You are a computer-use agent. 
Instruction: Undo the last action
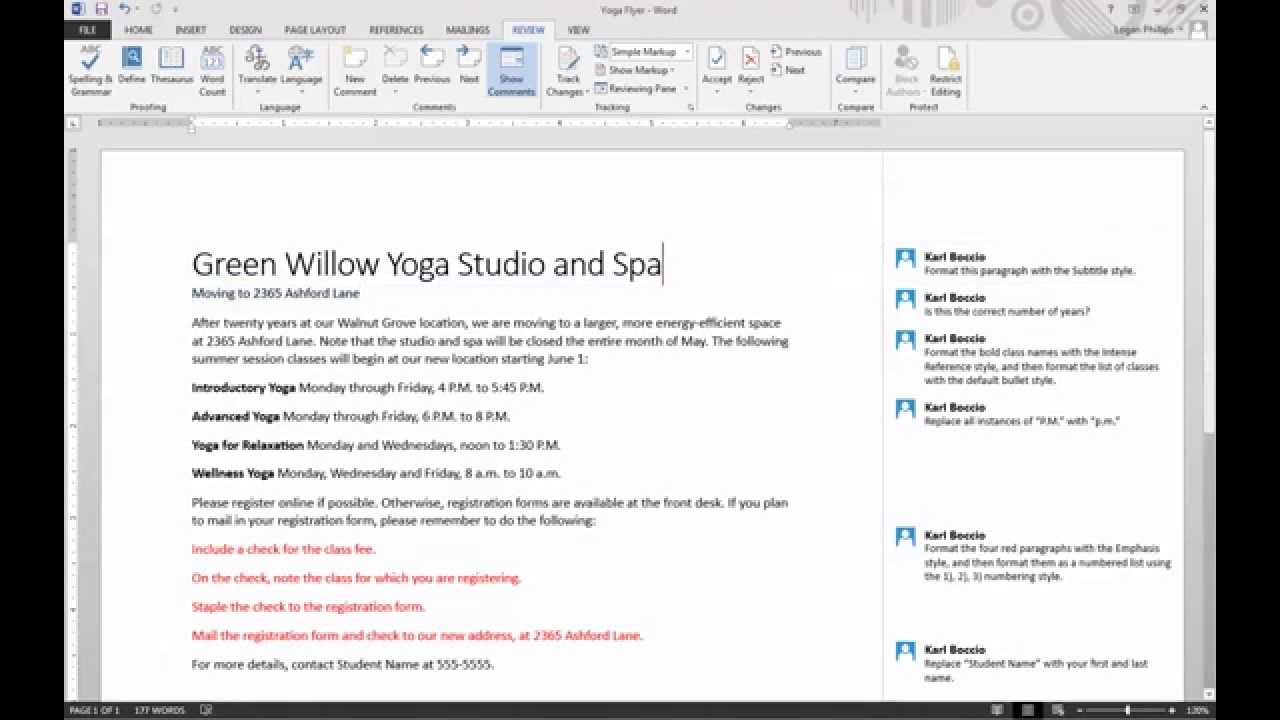click(124, 9)
